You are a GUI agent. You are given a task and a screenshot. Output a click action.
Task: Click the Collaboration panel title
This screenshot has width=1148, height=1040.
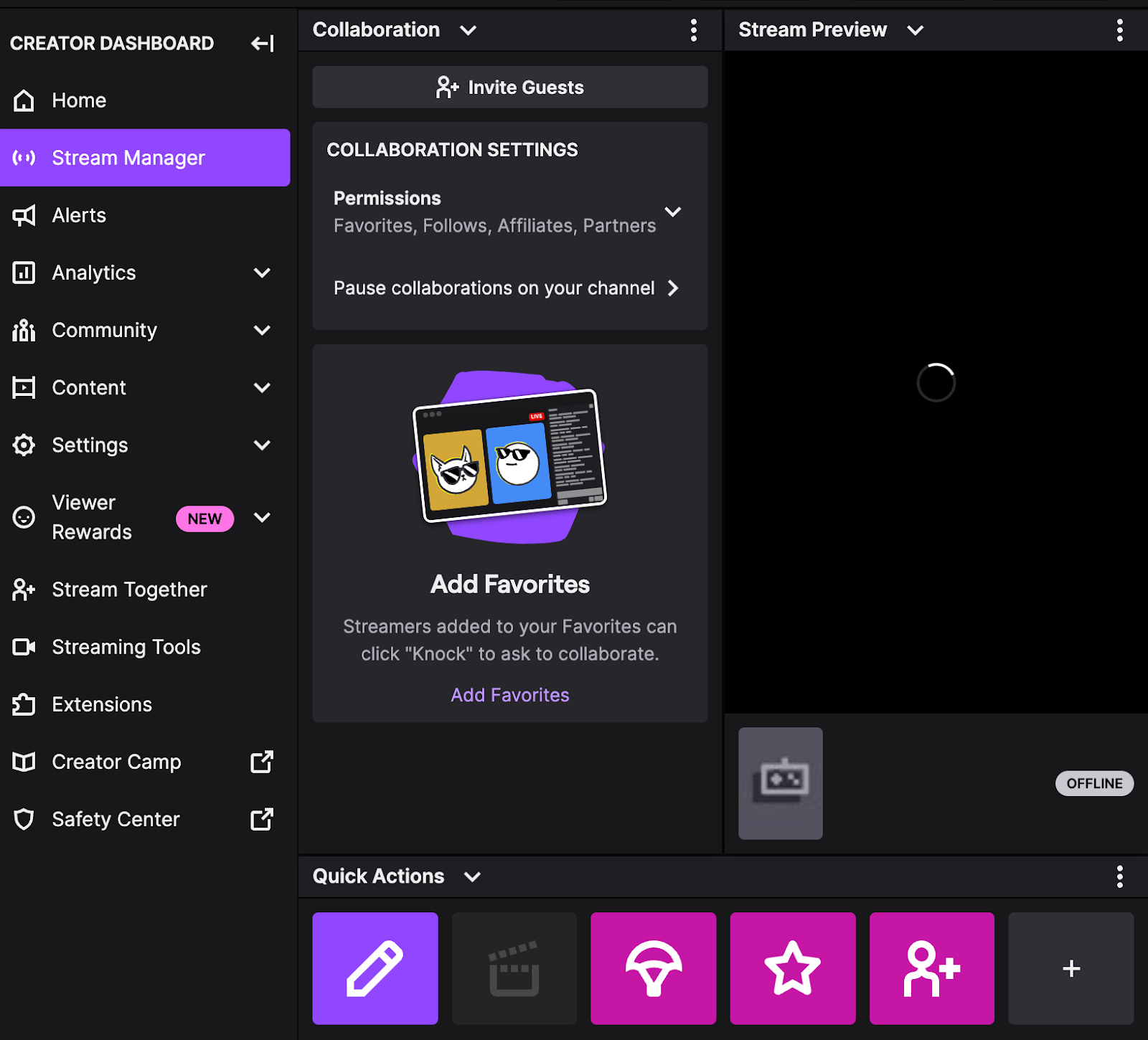pyautogui.click(x=376, y=29)
